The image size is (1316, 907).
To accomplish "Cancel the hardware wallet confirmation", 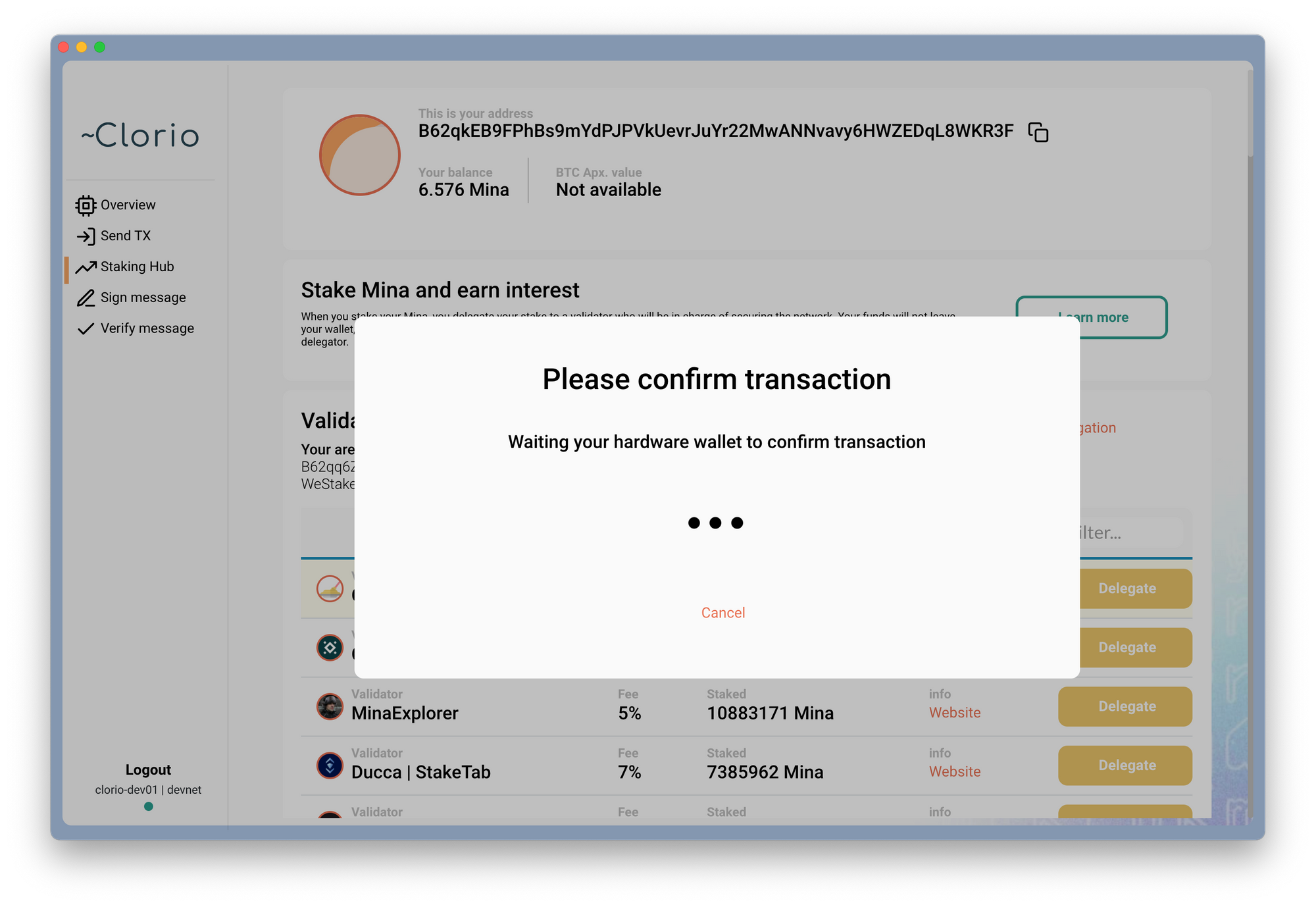I will tap(722, 613).
